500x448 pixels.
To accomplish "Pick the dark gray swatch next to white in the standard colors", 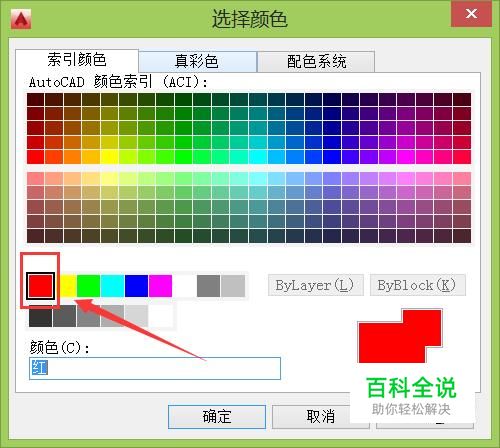I will pyautogui.click(x=208, y=286).
